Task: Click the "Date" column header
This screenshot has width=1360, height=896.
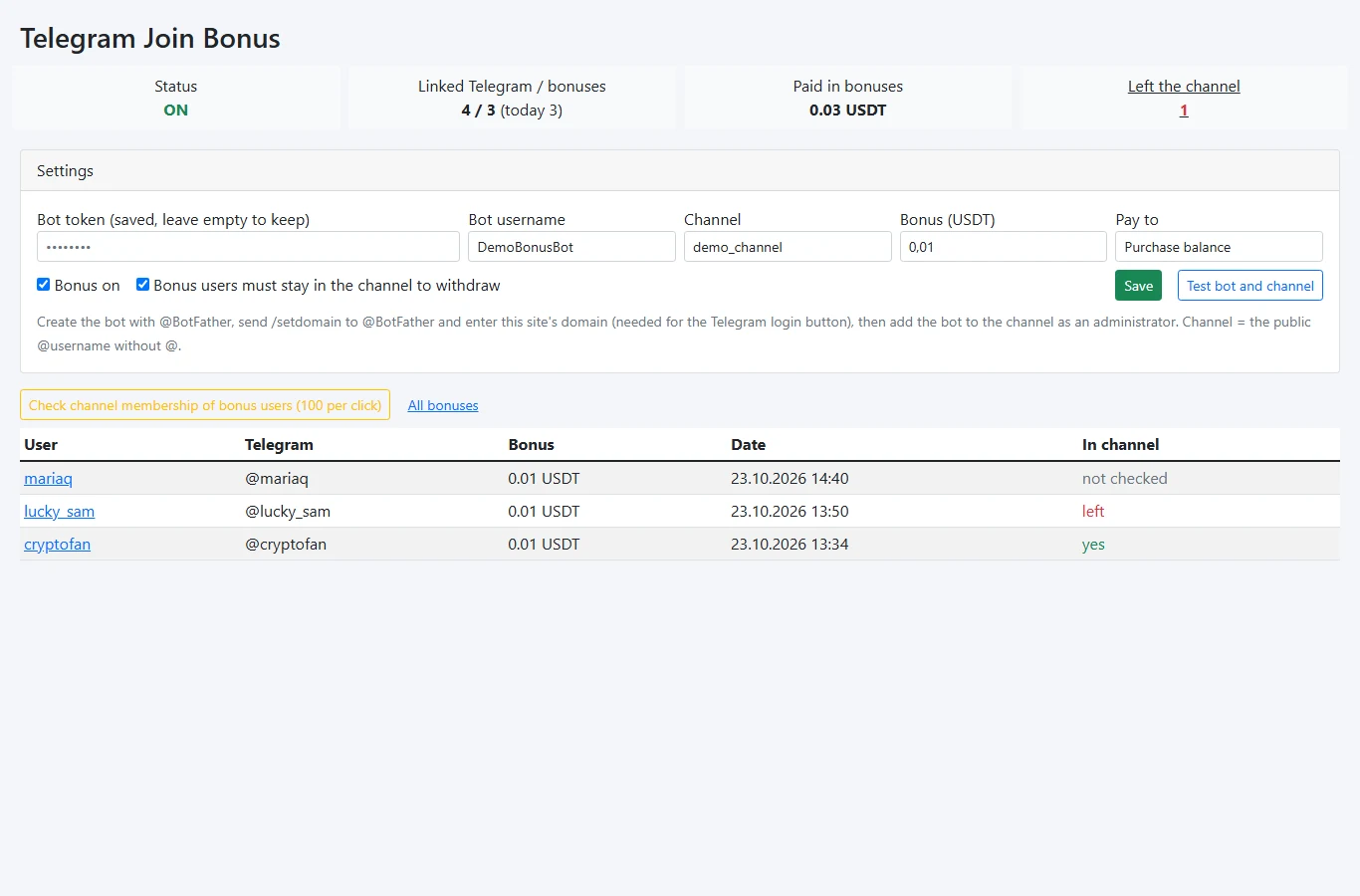Action: 748,445
